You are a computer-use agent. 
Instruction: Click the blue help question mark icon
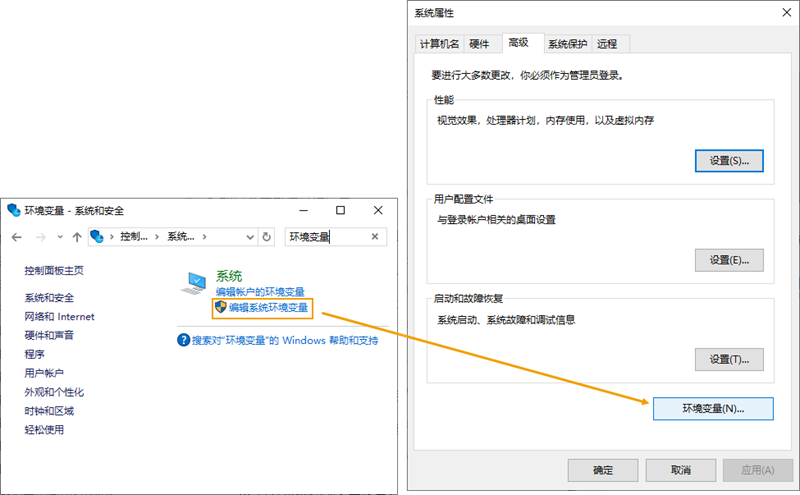click(x=184, y=340)
